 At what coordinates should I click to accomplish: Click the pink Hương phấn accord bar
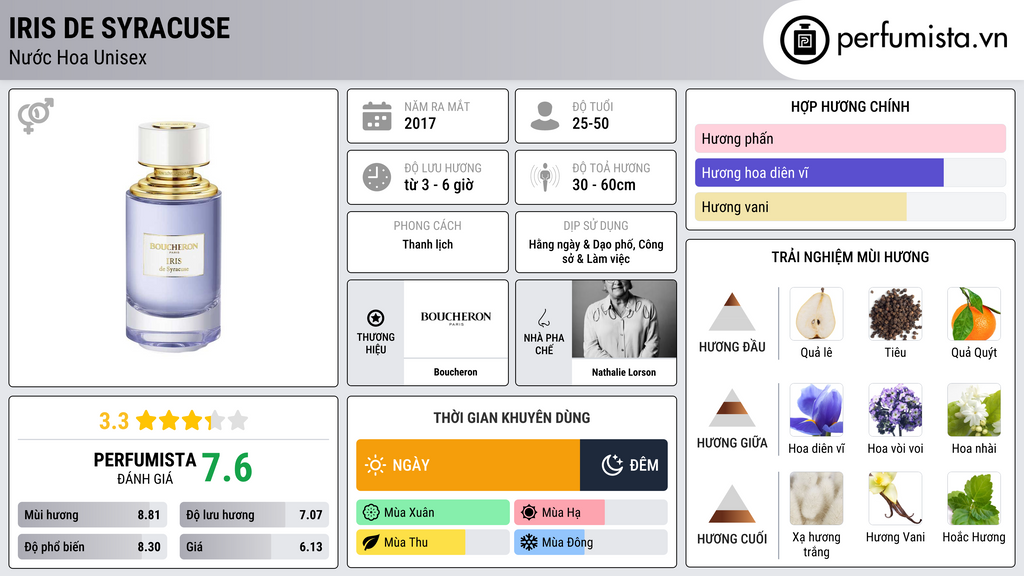[850, 138]
